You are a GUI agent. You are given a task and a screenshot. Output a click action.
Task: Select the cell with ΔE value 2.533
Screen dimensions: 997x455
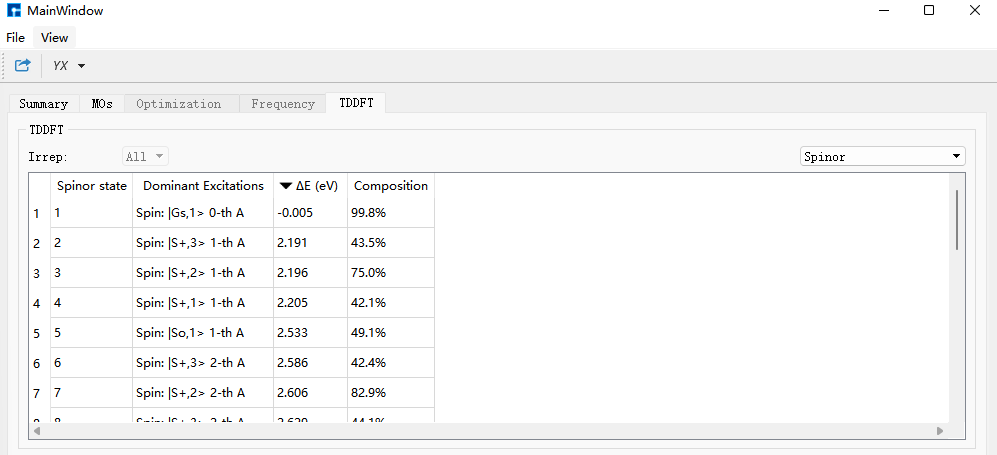coord(310,333)
